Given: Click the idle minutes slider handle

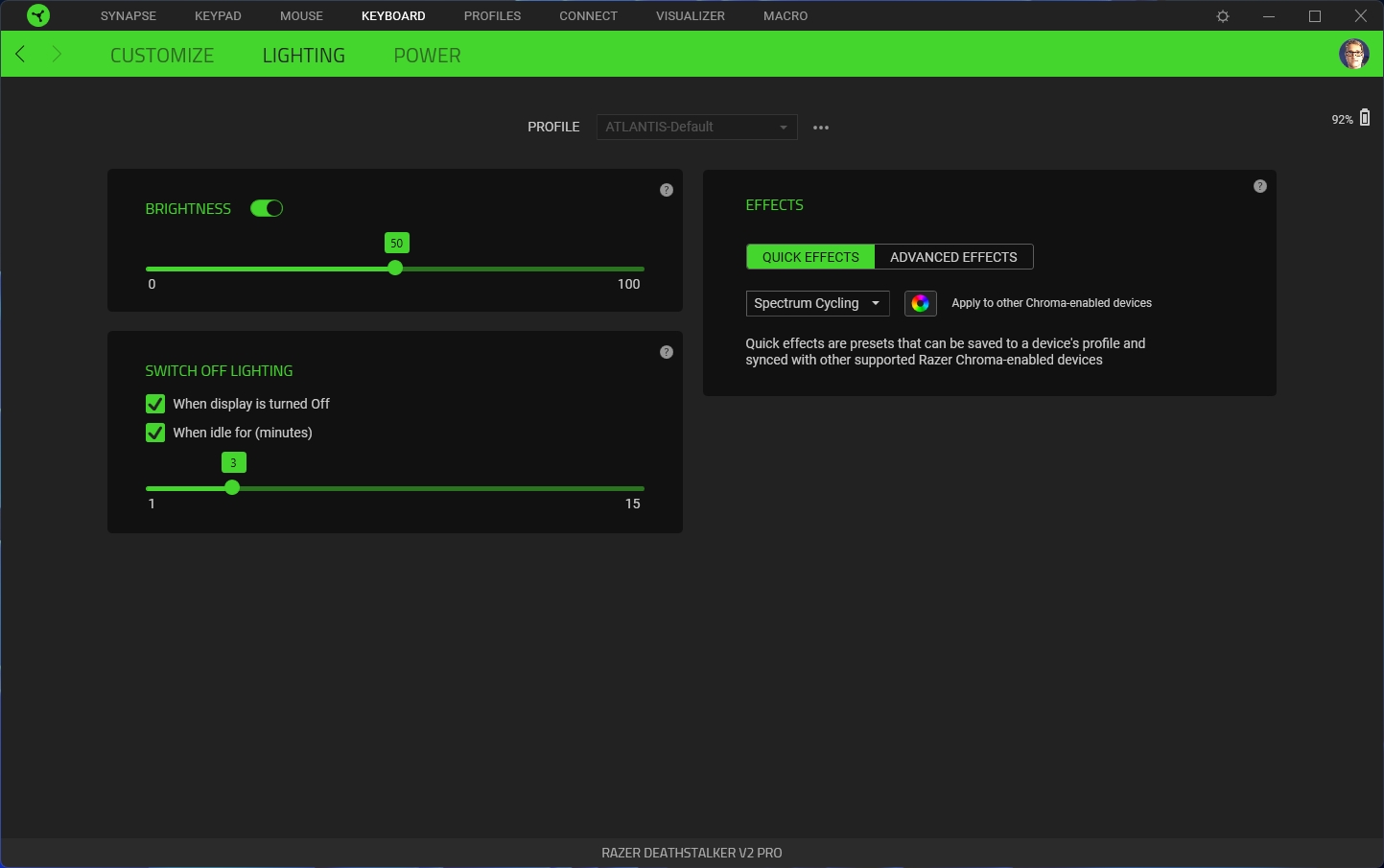Looking at the screenshot, I should [x=232, y=488].
